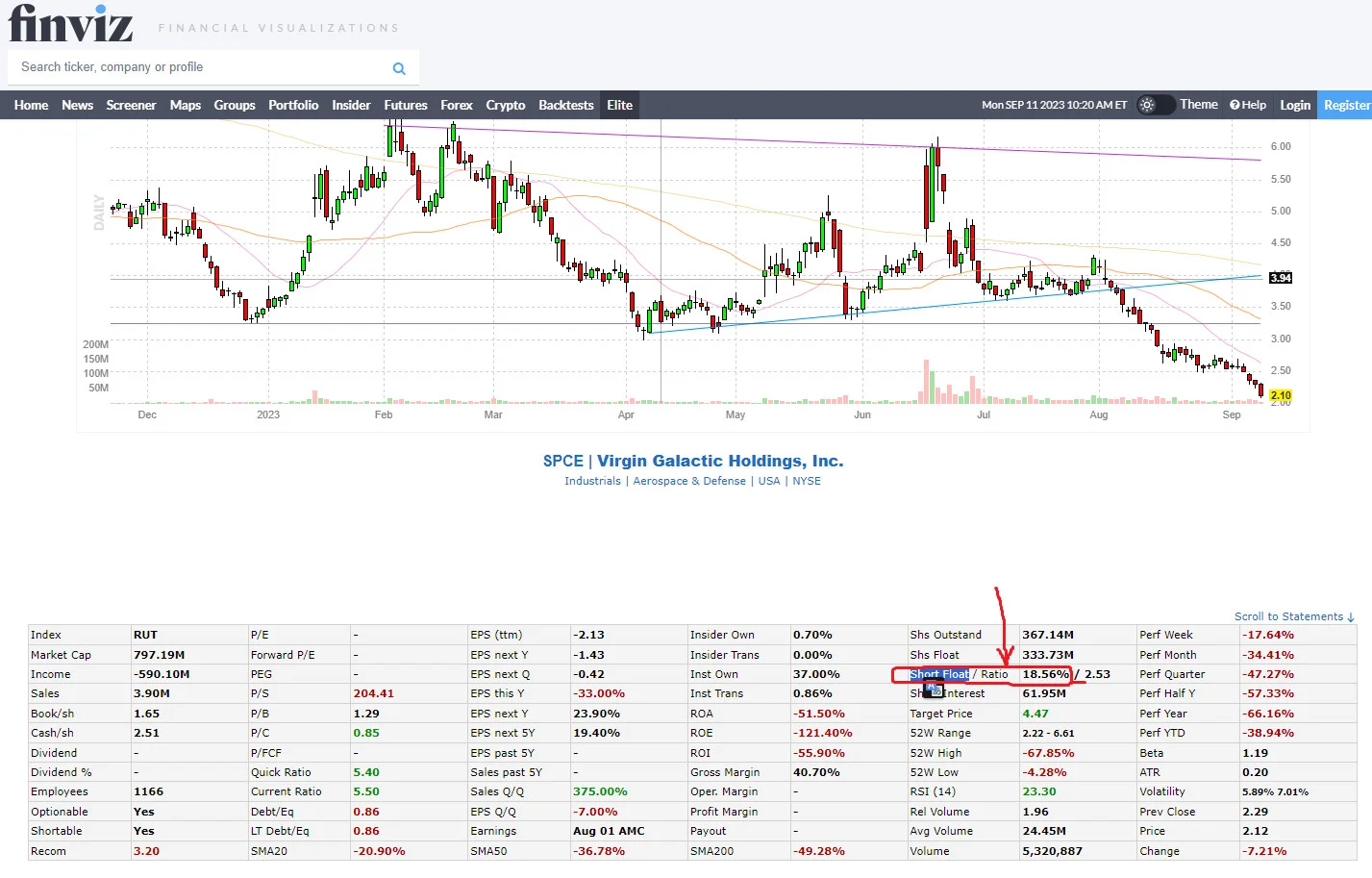Go to the Screener page
This screenshot has height=878, width=1372.
click(131, 105)
